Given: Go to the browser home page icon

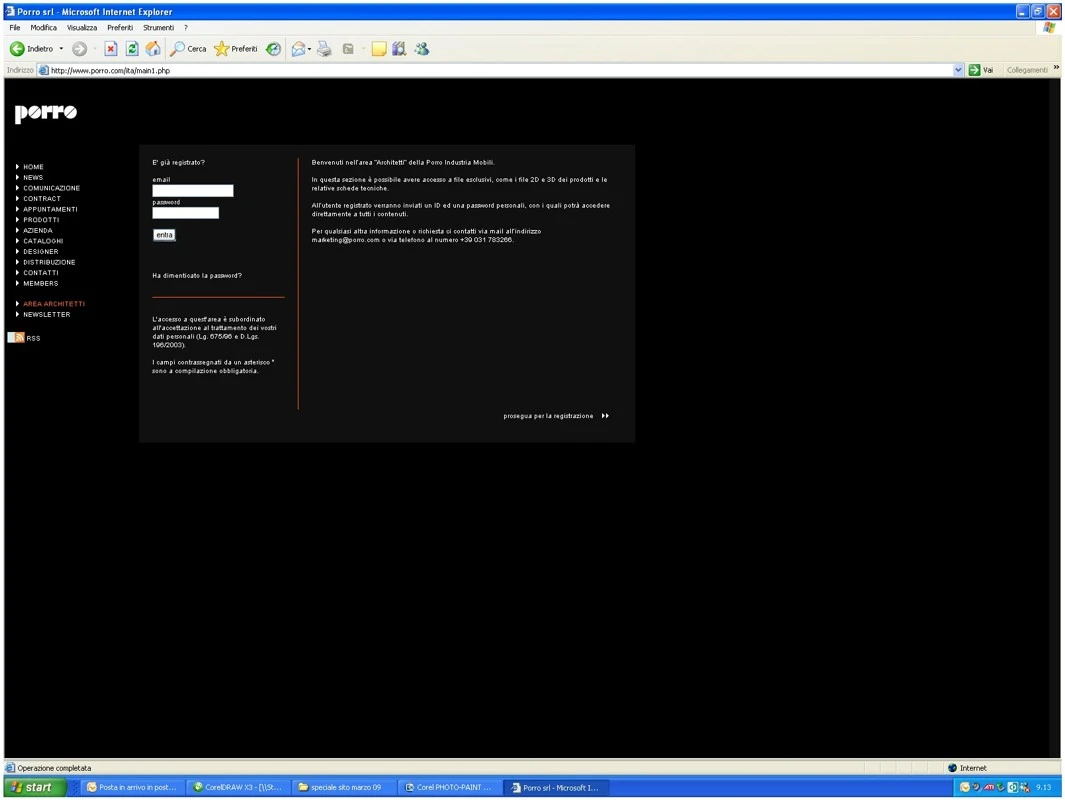Looking at the screenshot, I should click(153, 49).
